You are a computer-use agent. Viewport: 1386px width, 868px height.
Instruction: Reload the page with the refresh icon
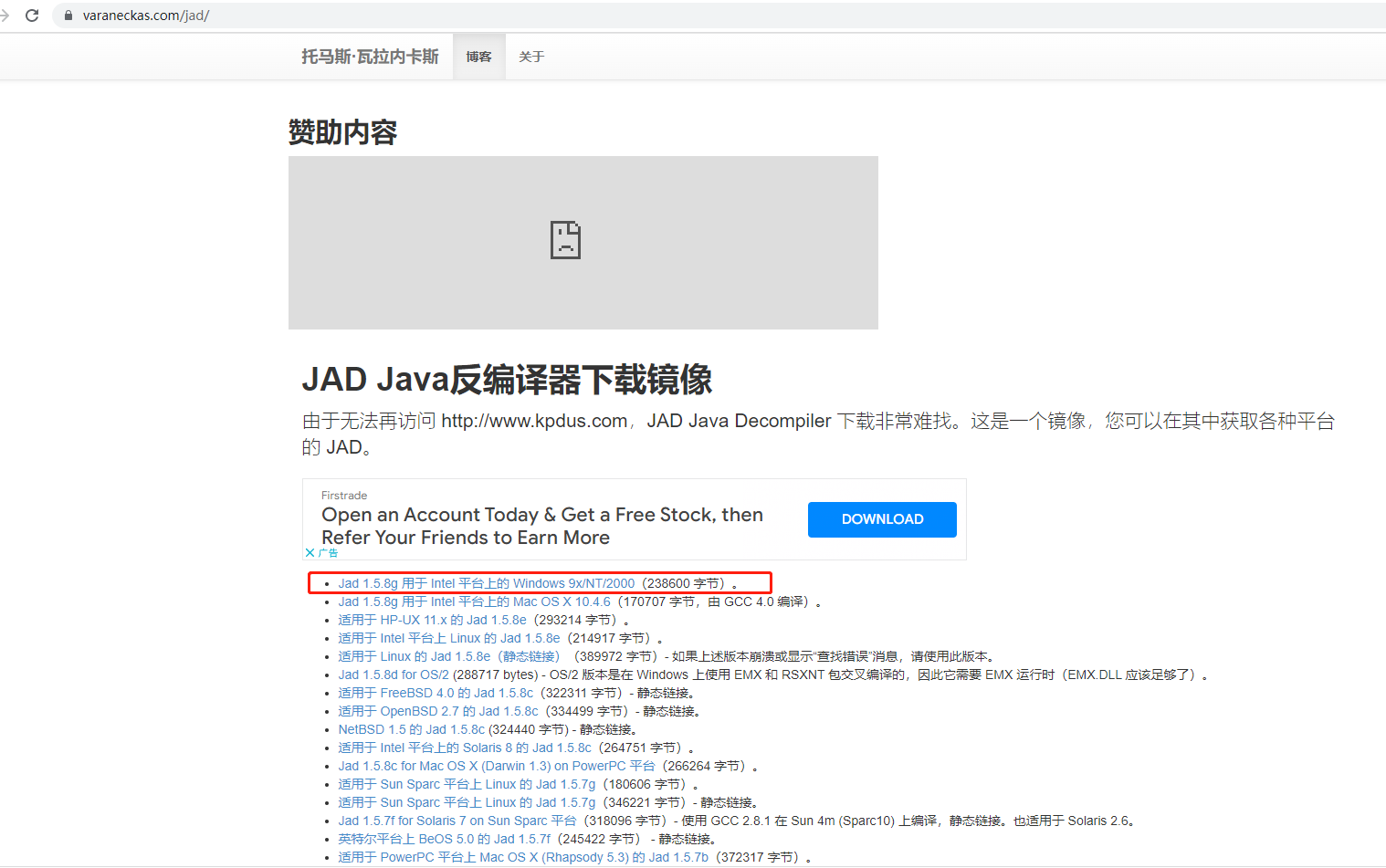32,16
